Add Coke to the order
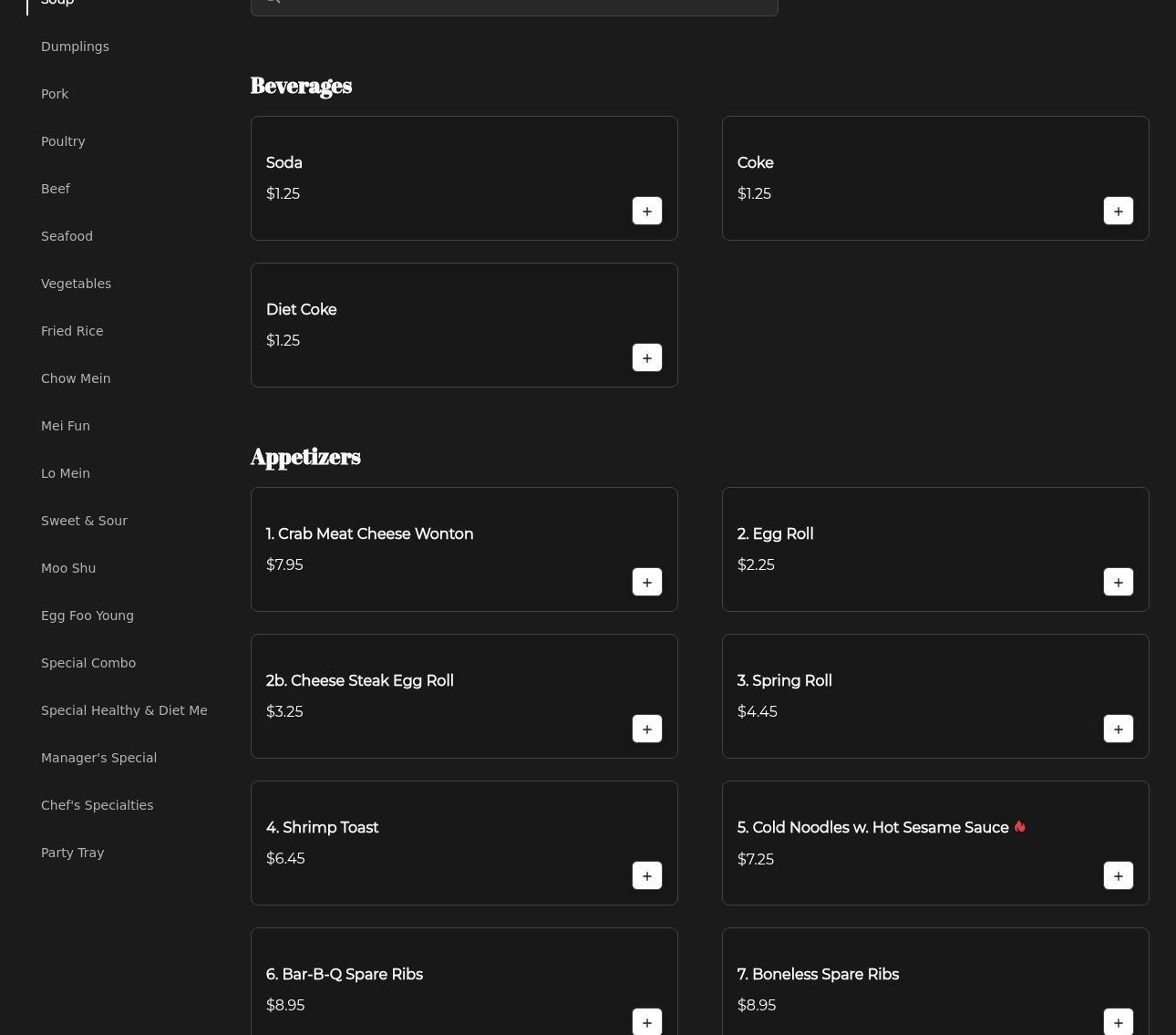 (1118, 211)
